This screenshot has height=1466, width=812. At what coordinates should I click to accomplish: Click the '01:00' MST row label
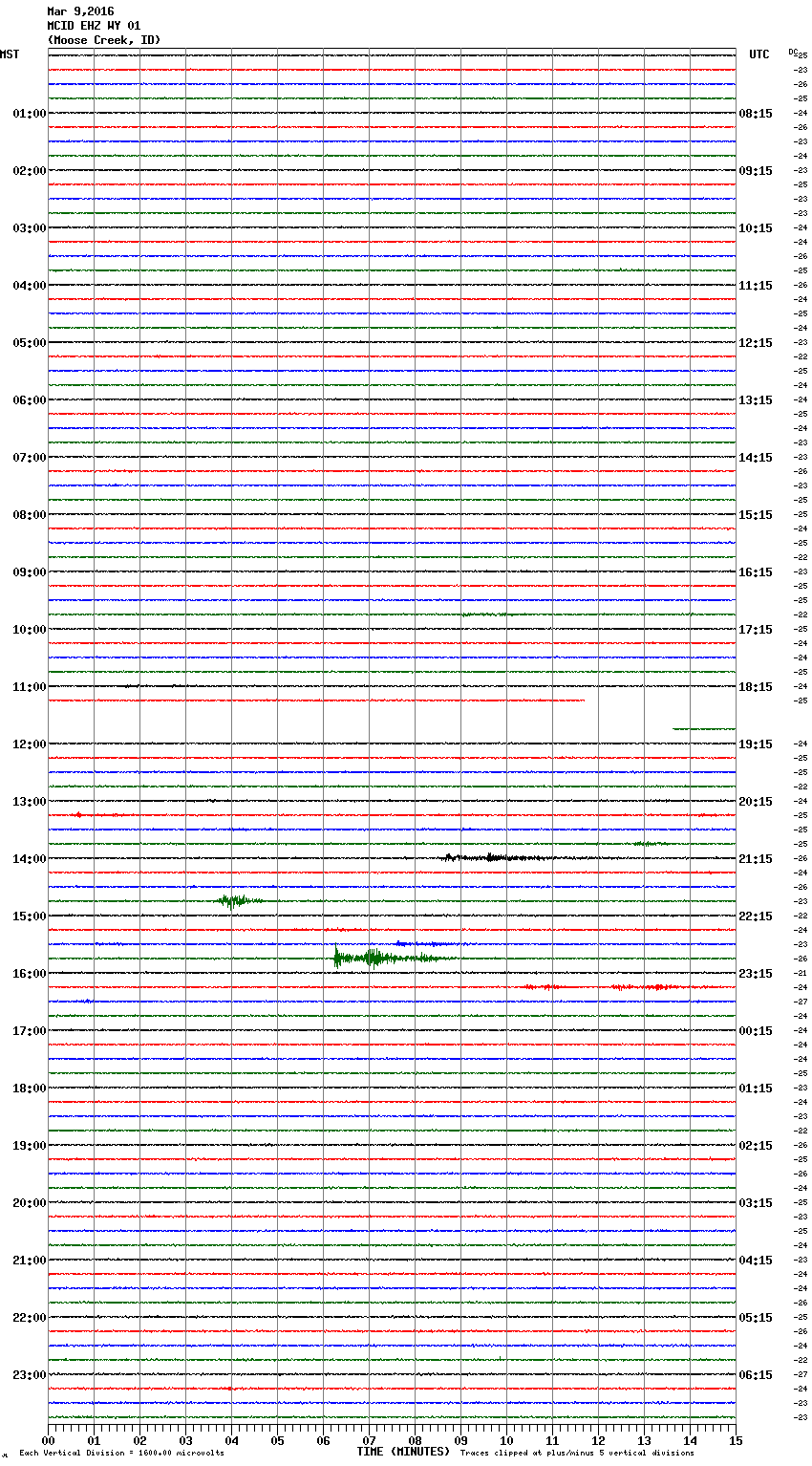point(30,114)
